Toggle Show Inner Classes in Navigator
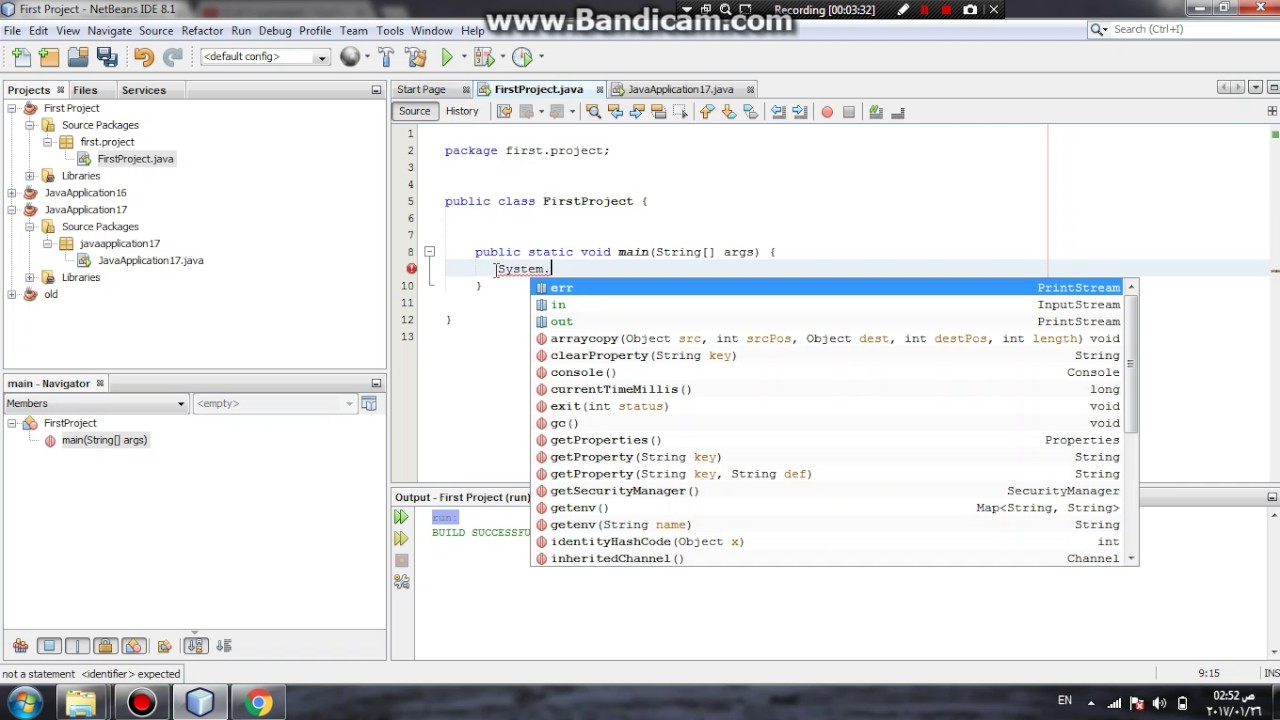1280x720 pixels. 134,646
